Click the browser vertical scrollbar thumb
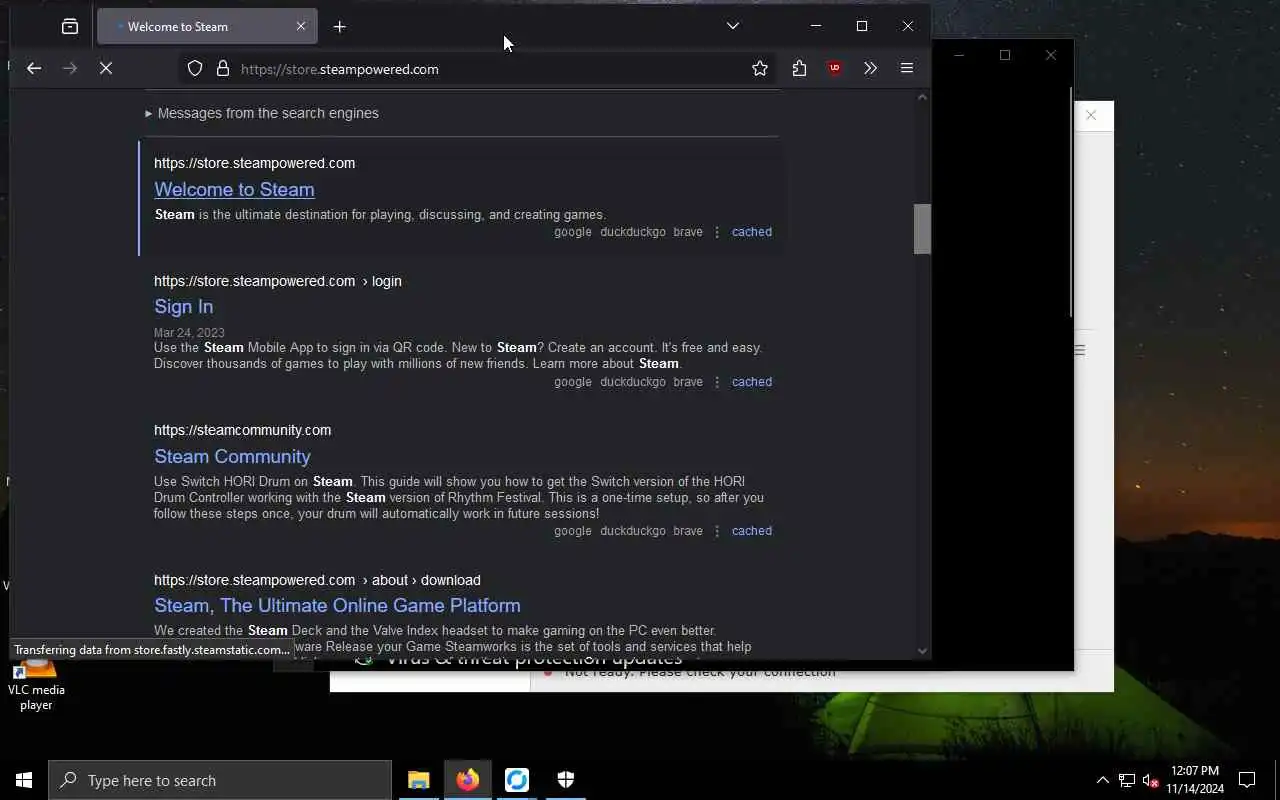Image resolution: width=1280 pixels, height=800 pixels. tap(922, 229)
